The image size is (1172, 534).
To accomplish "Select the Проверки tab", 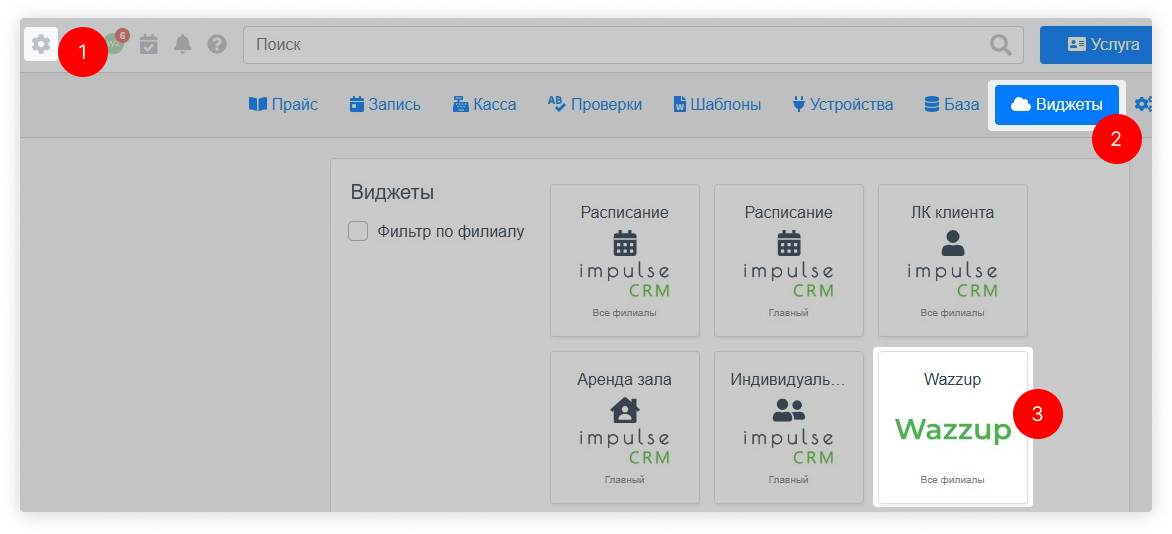I will coord(595,104).
